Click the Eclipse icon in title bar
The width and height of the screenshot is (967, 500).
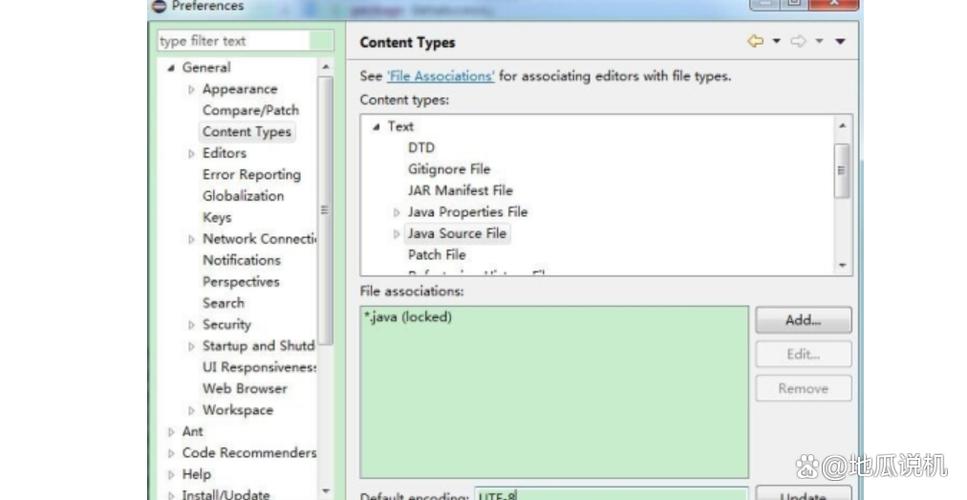159,6
